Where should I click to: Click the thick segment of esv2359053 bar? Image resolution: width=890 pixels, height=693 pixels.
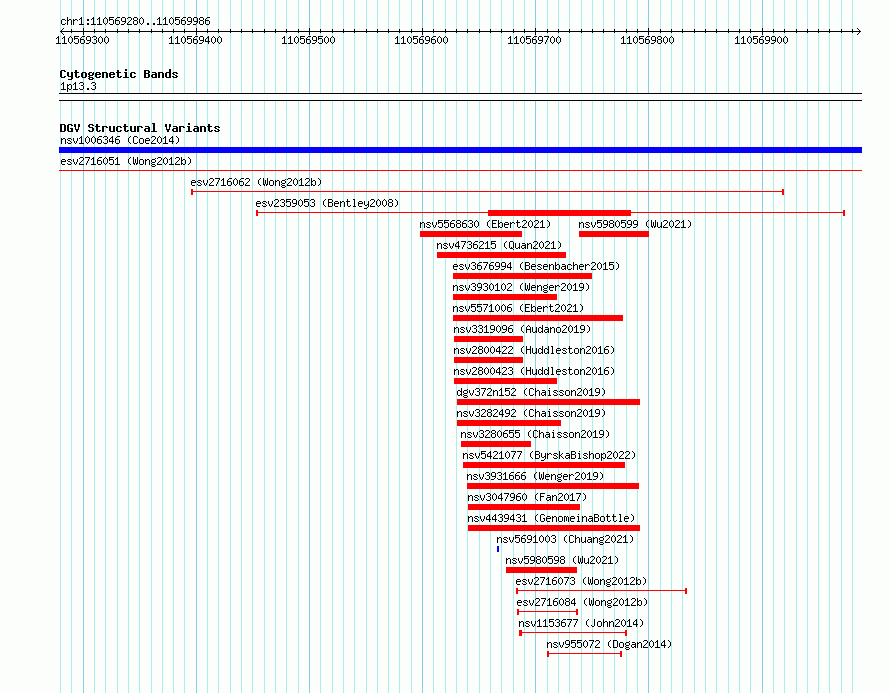pos(560,213)
